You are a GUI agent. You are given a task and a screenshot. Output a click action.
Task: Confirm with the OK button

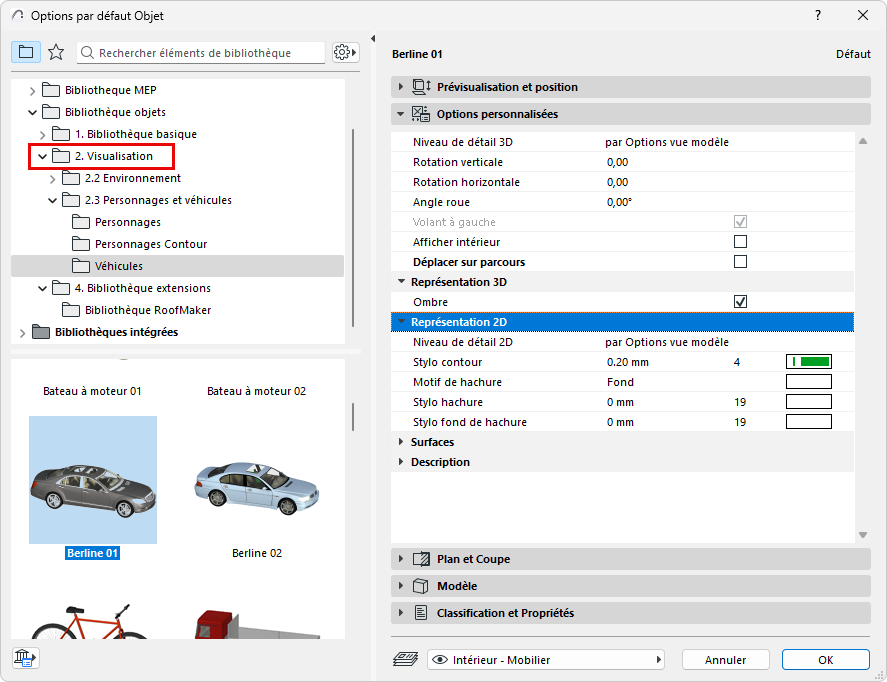pyautogui.click(x=825, y=660)
